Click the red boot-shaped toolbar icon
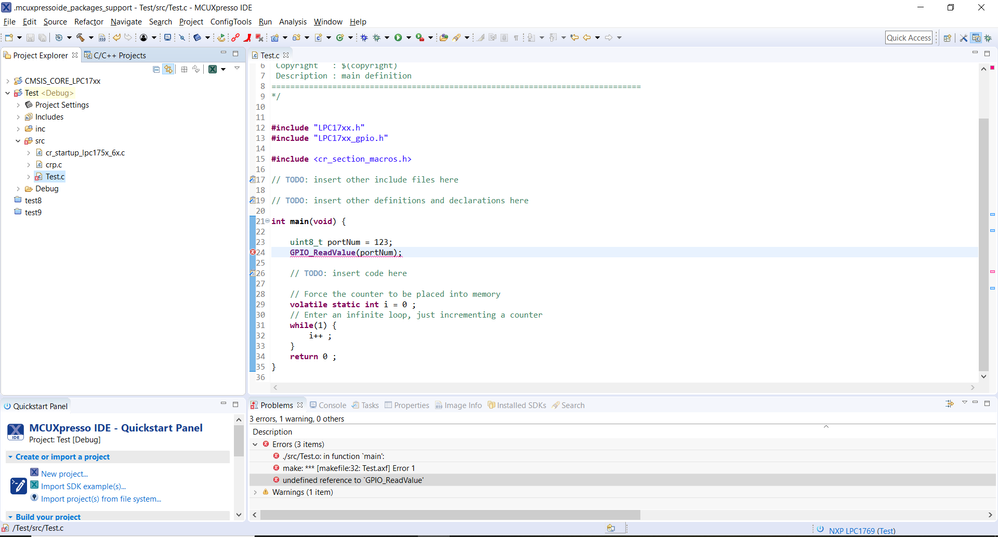998x537 pixels. 248,38
